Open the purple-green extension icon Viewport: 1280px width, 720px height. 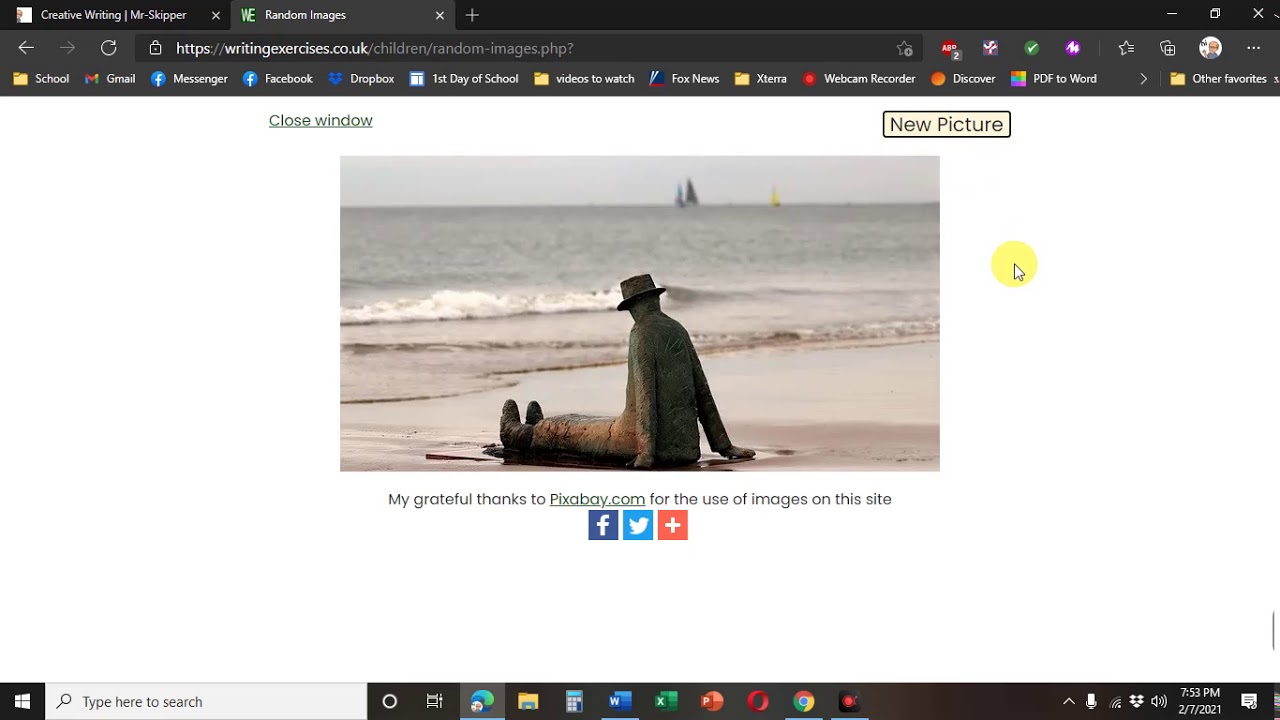coord(990,48)
